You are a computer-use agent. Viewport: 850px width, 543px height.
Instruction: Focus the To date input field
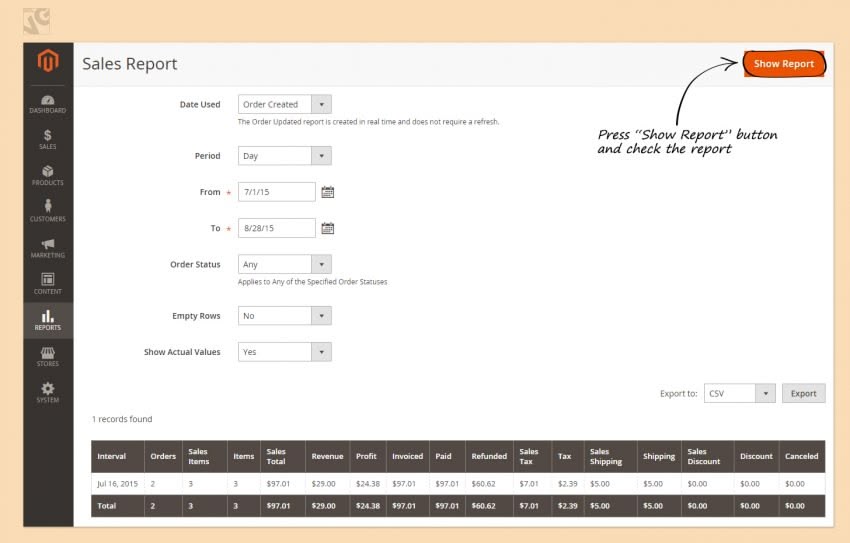(x=276, y=228)
